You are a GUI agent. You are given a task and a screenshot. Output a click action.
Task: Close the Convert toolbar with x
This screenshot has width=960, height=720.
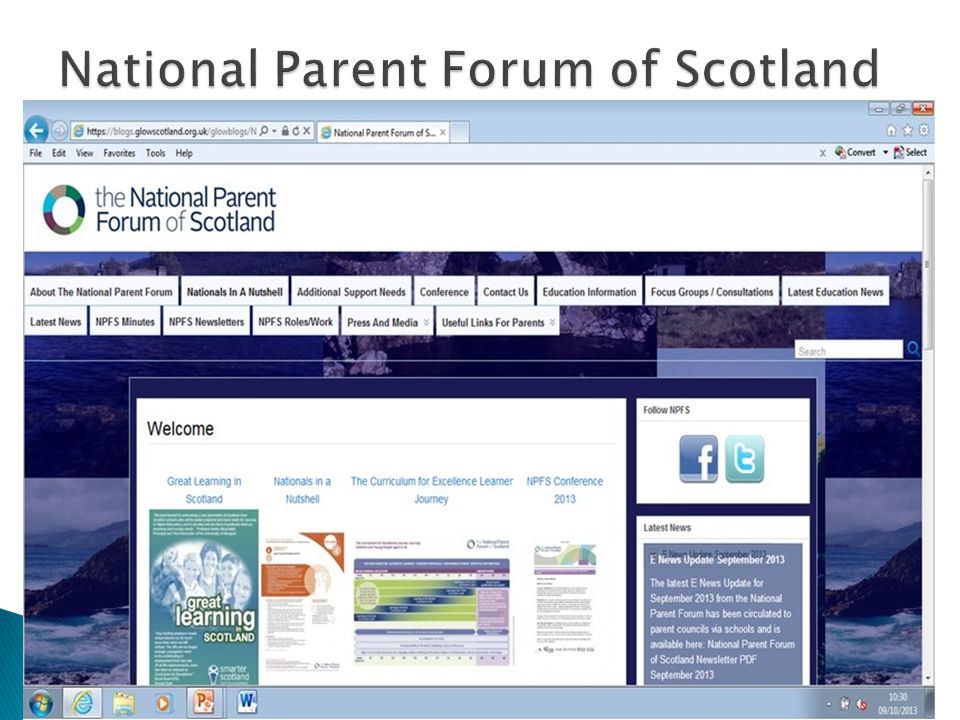tap(822, 153)
